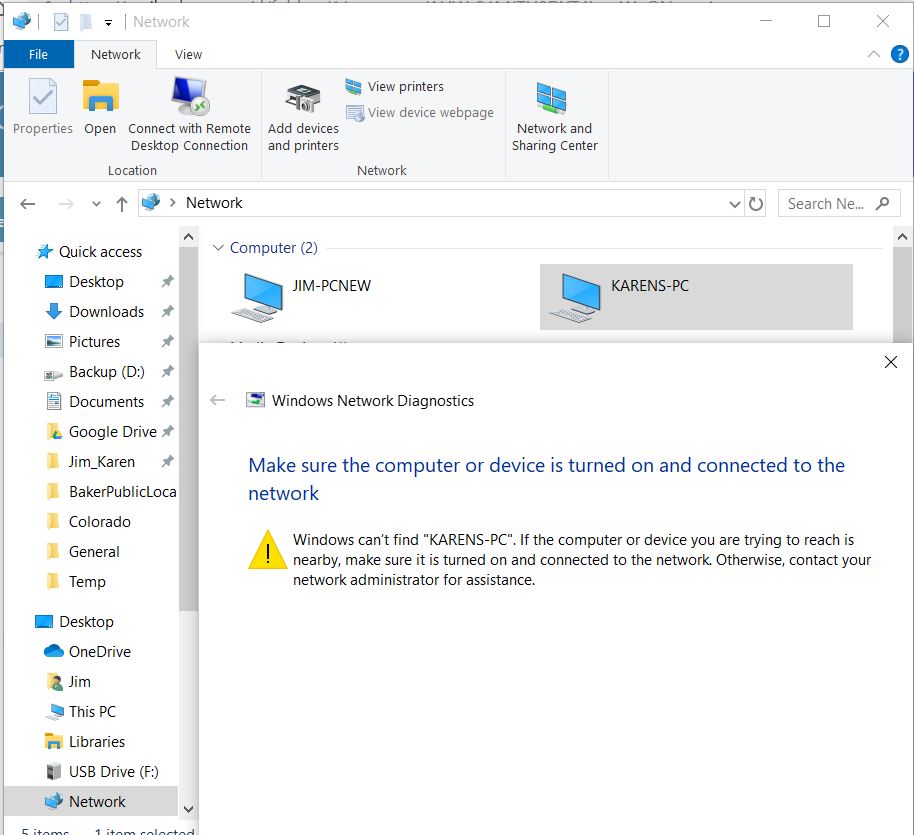The height and width of the screenshot is (835, 914).
Task: Open Pictures in navigation pane
Action: (x=94, y=342)
